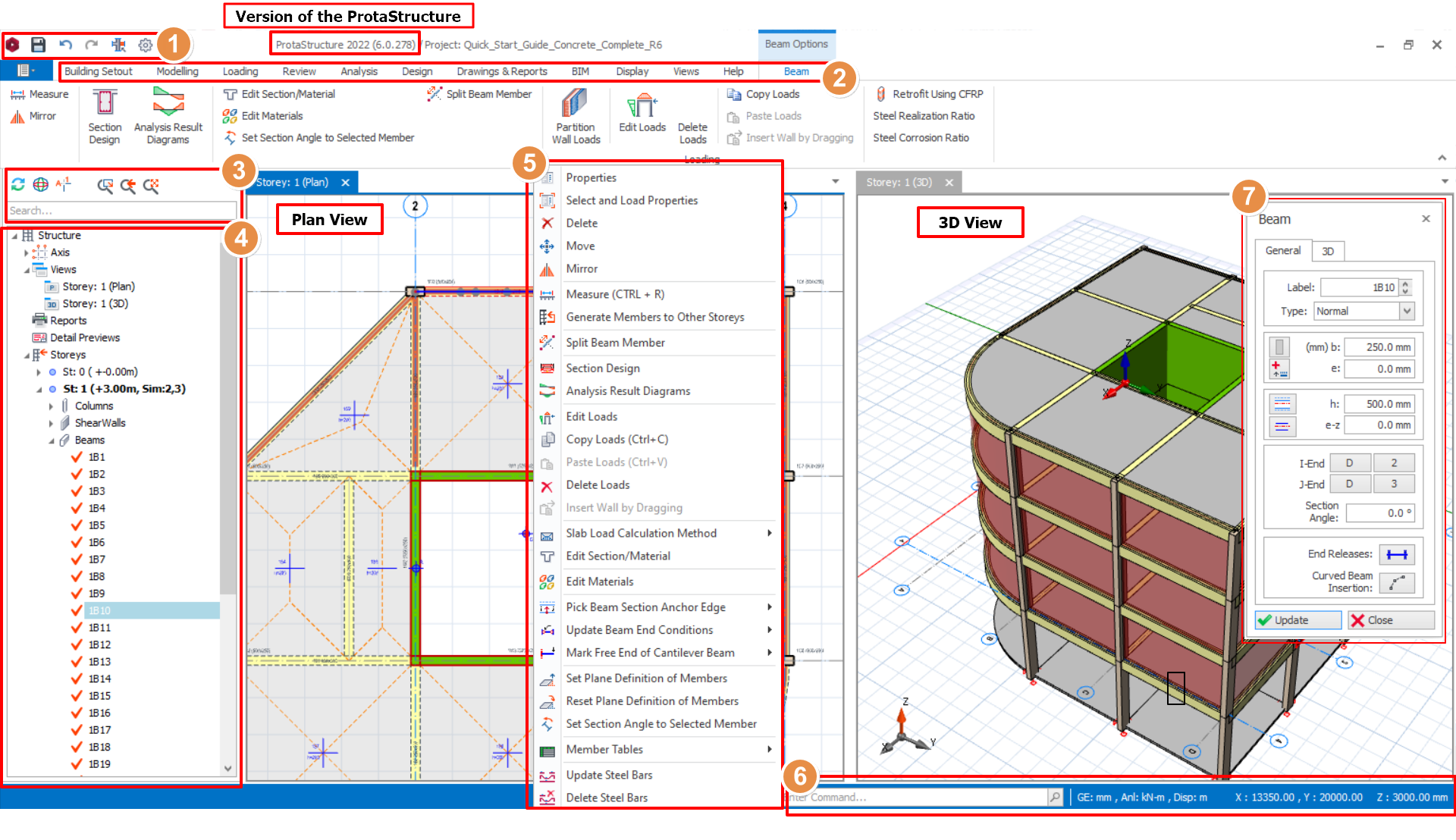Toggle the checkmark for beam 1B12

tap(77, 645)
